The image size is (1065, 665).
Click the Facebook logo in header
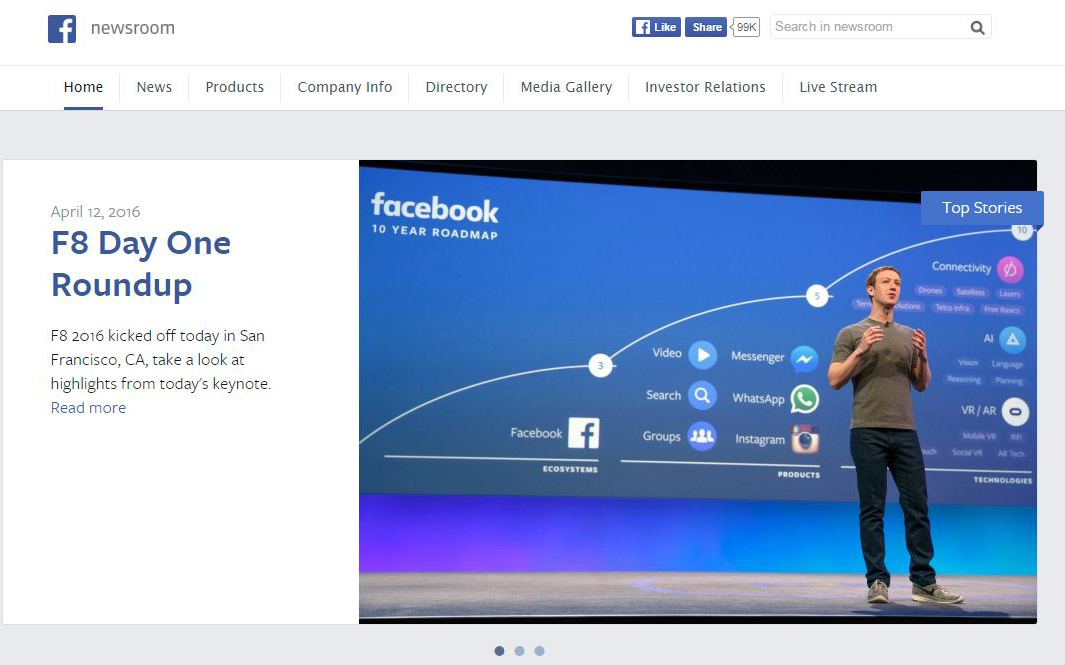62,29
